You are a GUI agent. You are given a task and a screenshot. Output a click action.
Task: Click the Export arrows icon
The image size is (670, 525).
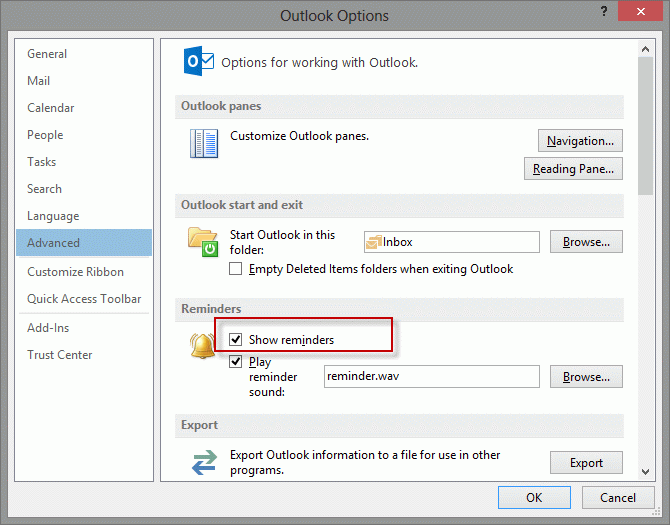(204, 463)
